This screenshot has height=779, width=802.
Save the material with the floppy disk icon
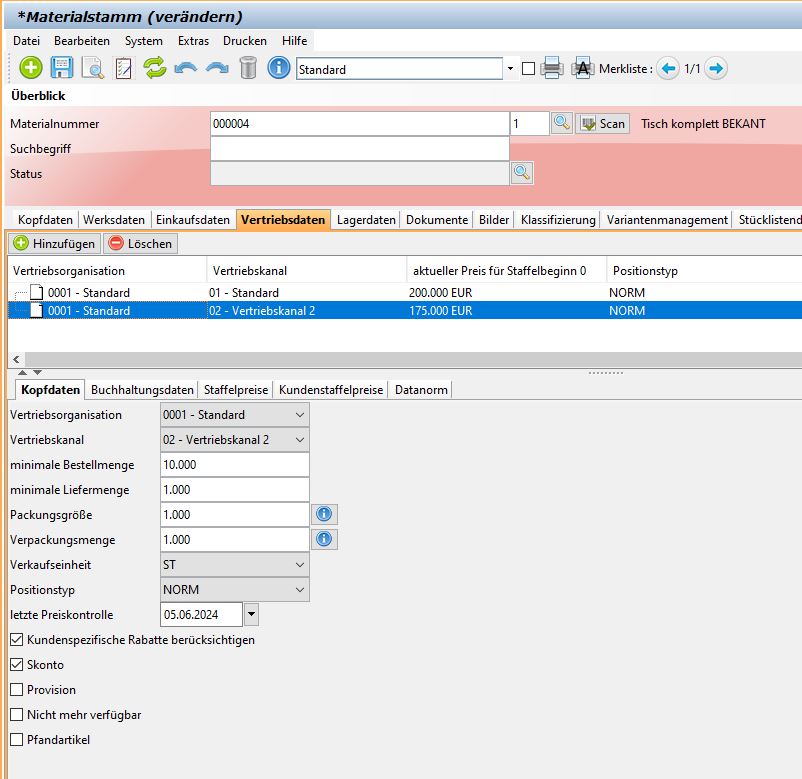62,68
